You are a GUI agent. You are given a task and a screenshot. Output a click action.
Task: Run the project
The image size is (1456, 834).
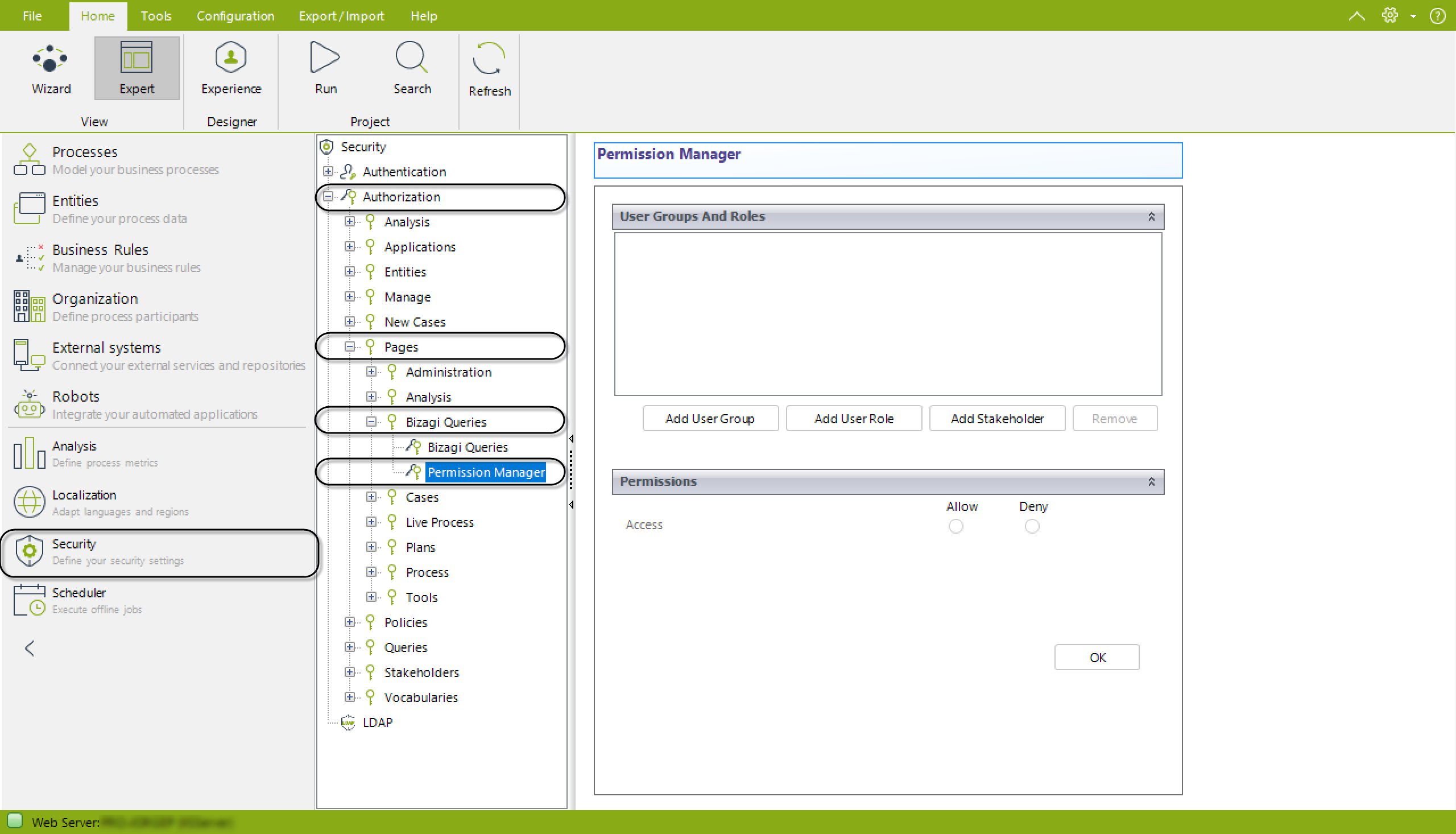(325, 69)
